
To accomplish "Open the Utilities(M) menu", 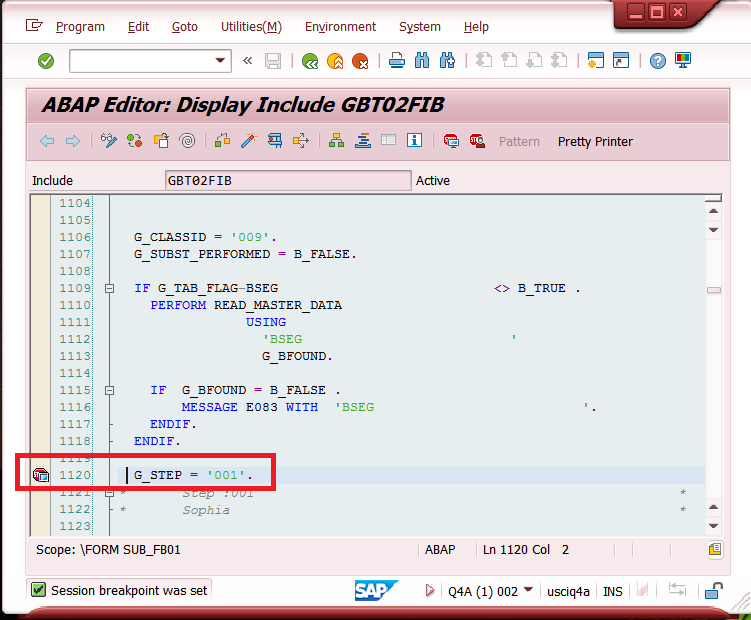I will coord(251,27).
